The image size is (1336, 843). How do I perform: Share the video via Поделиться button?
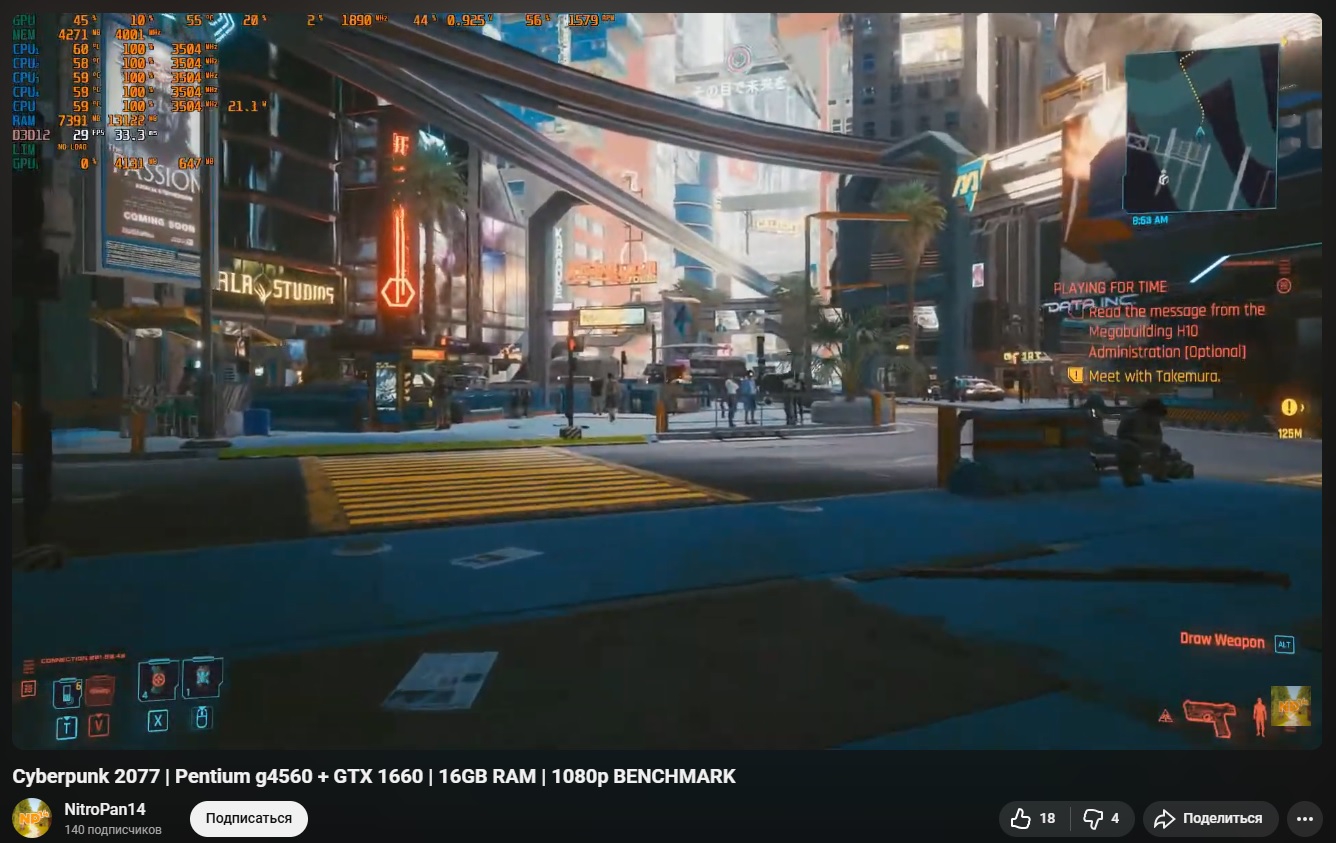(1211, 819)
